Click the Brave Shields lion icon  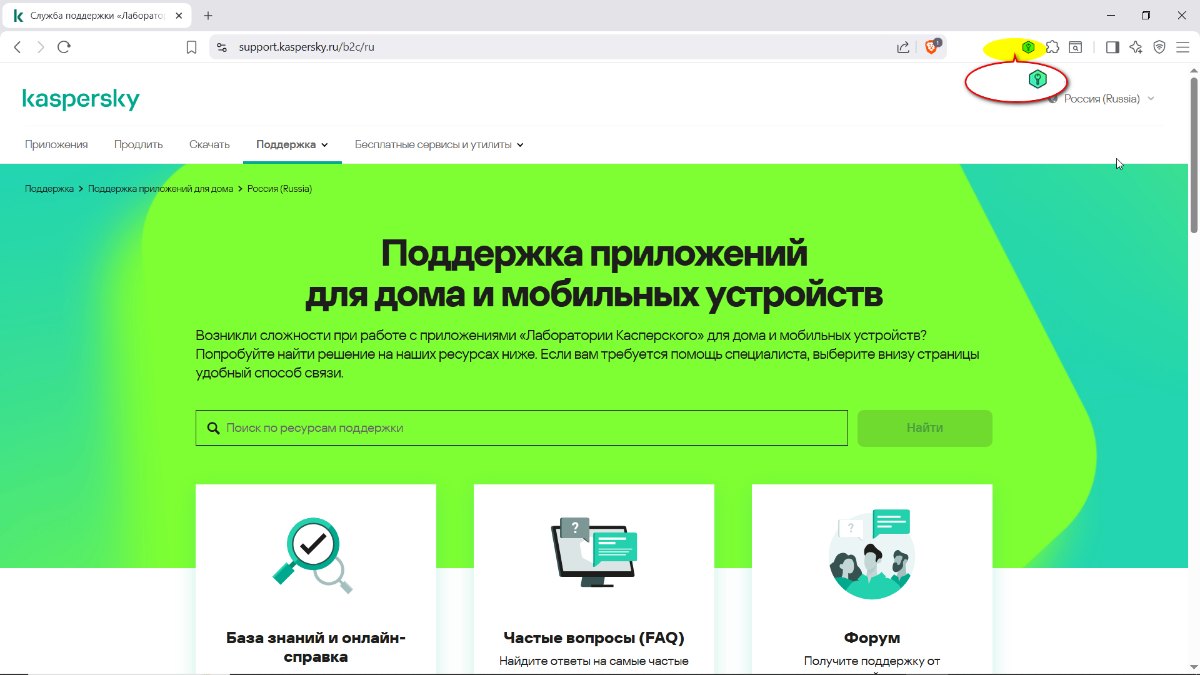pyautogui.click(x=932, y=46)
